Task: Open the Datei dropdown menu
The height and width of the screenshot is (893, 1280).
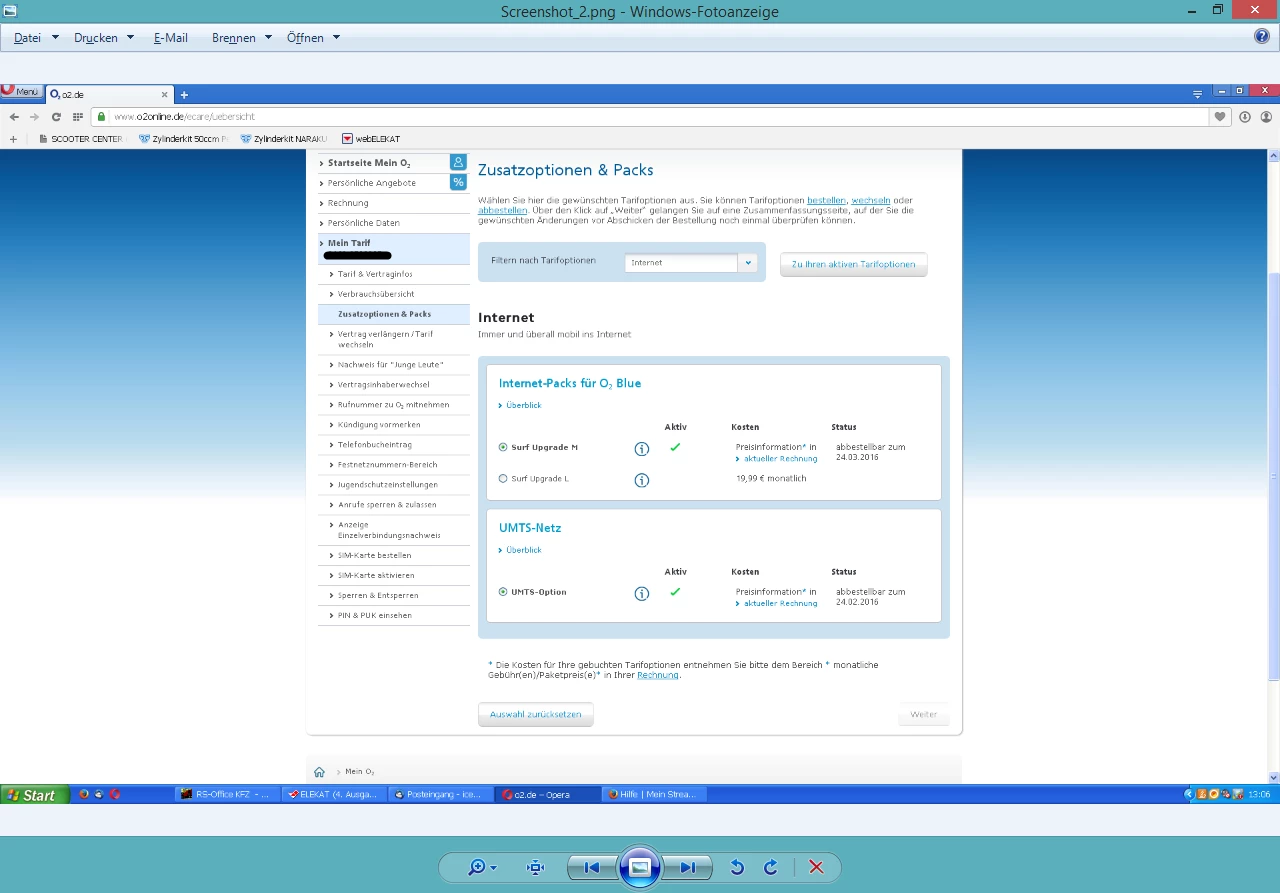Action: [36, 38]
